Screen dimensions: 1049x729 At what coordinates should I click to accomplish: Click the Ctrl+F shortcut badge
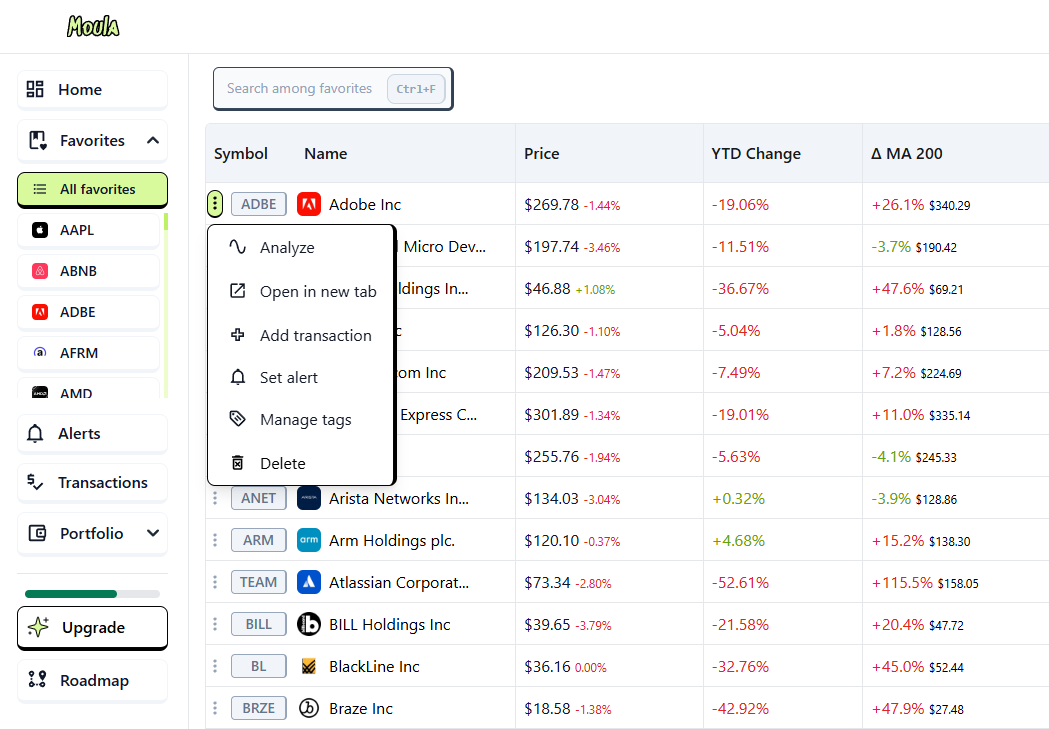[416, 89]
